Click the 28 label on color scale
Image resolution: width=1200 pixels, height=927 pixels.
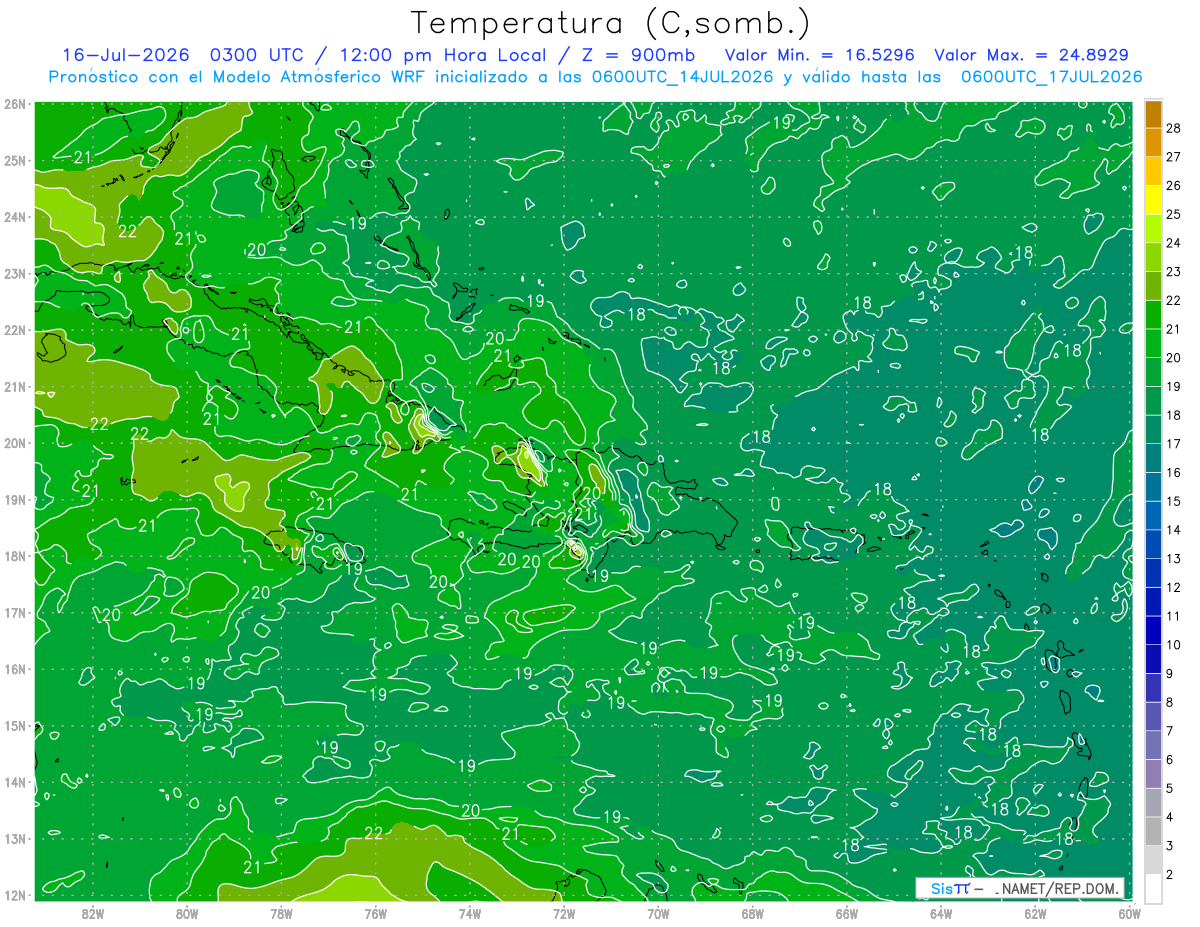tap(1173, 128)
